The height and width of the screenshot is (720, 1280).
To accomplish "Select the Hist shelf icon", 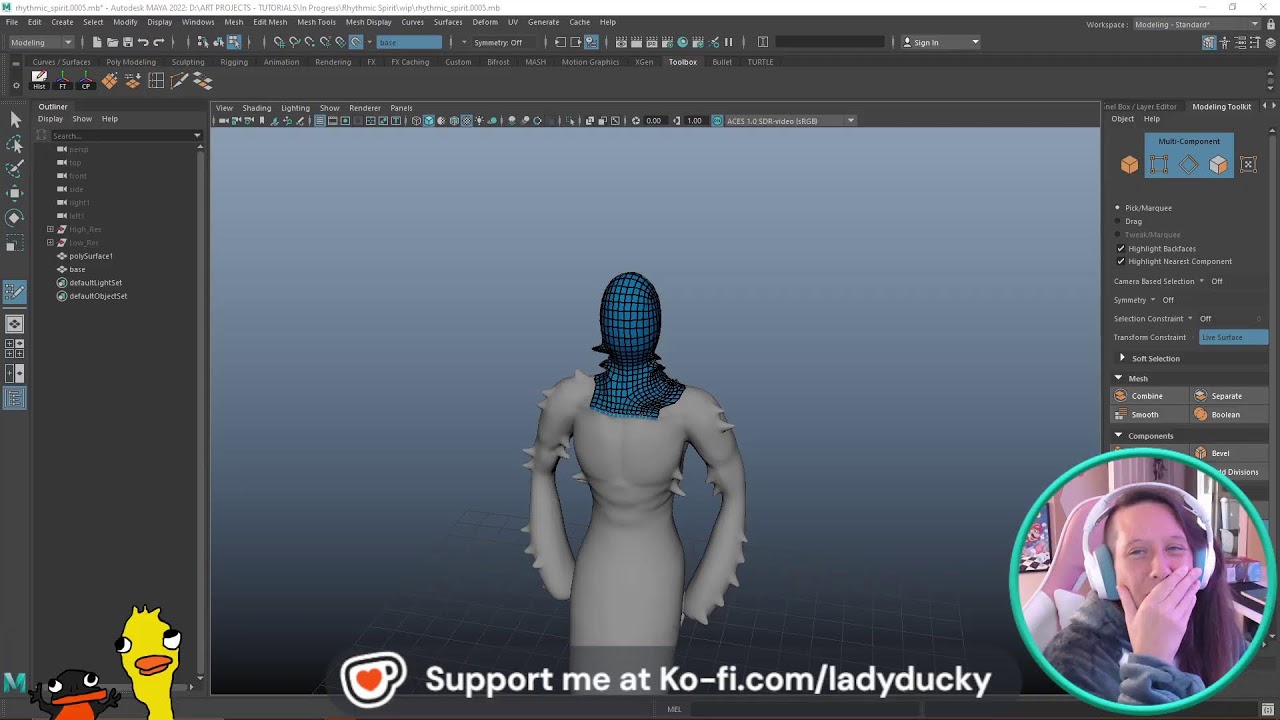I will pyautogui.click(x=39, y=80).
